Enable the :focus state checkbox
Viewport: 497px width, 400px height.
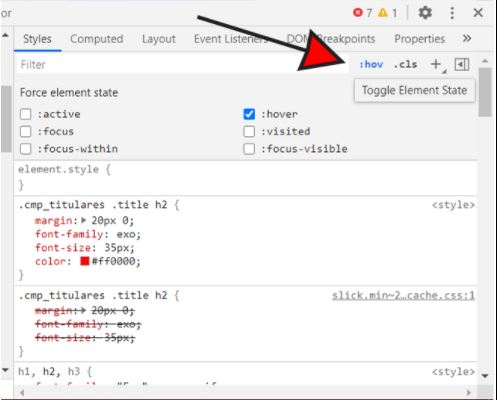coord(26,131)
